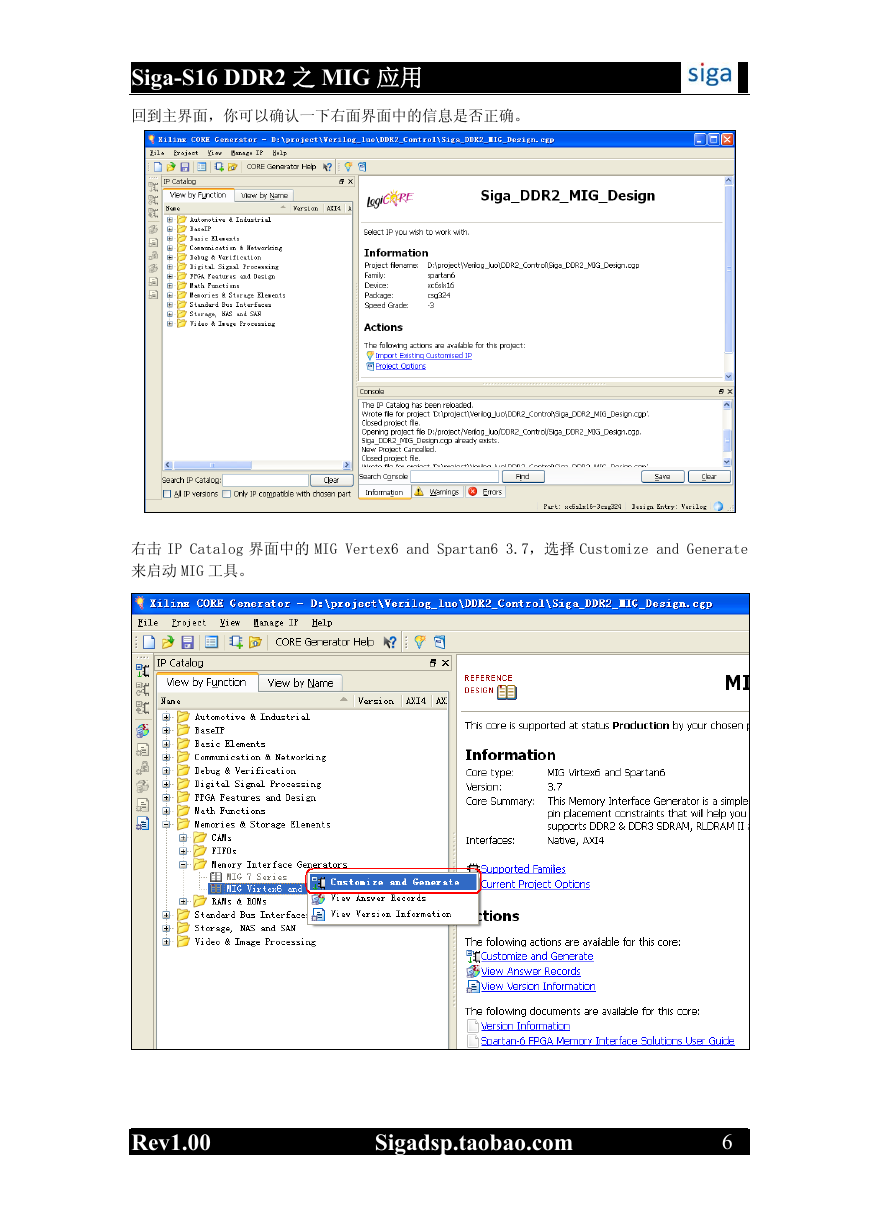Click the 'Design Entry: Verilog' status bar text

(x=670, y=506)
